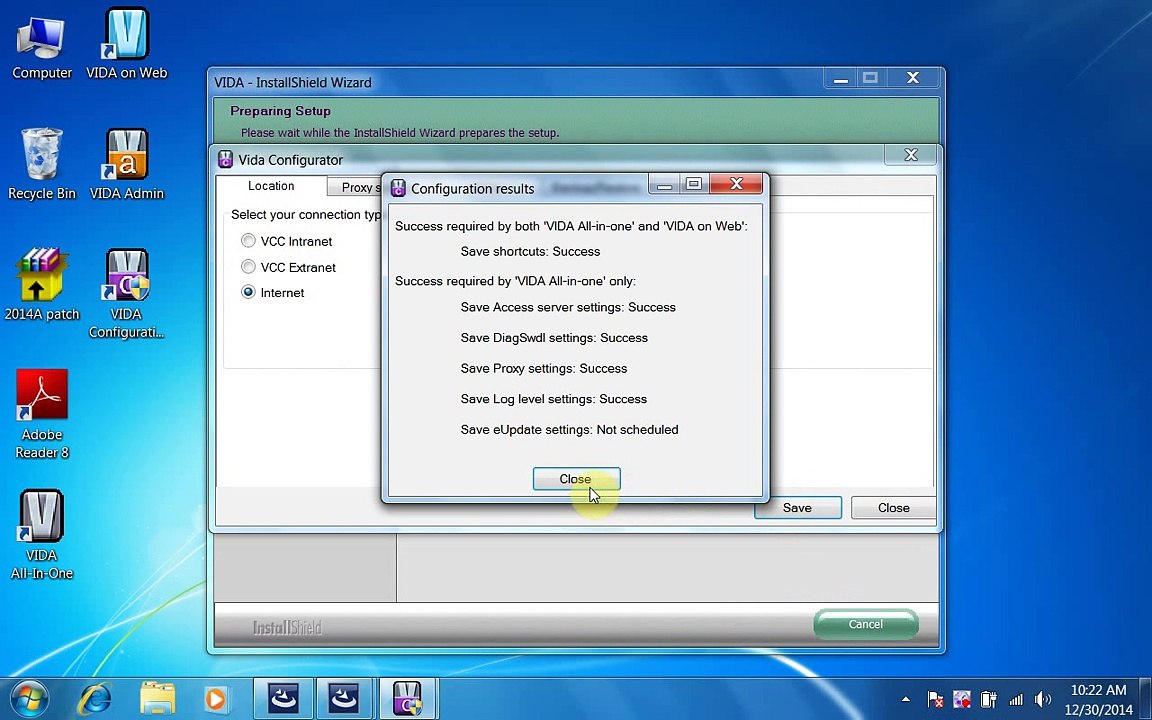
Task: Click Close button in Vida Configurator window
Action: pyautogui.click(x=893, y=508)
